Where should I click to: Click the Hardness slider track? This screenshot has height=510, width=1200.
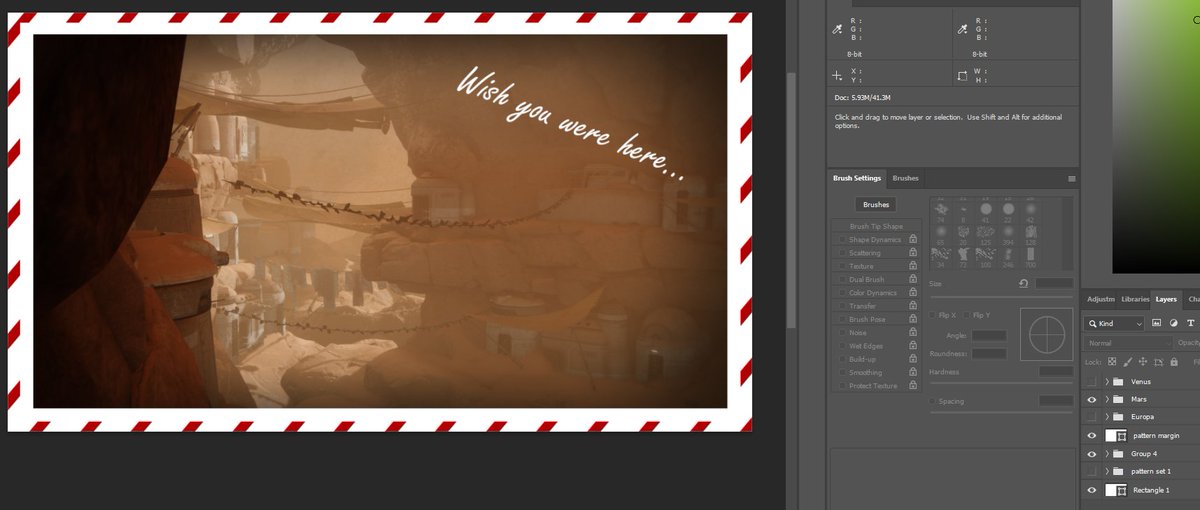[1001, 383]
